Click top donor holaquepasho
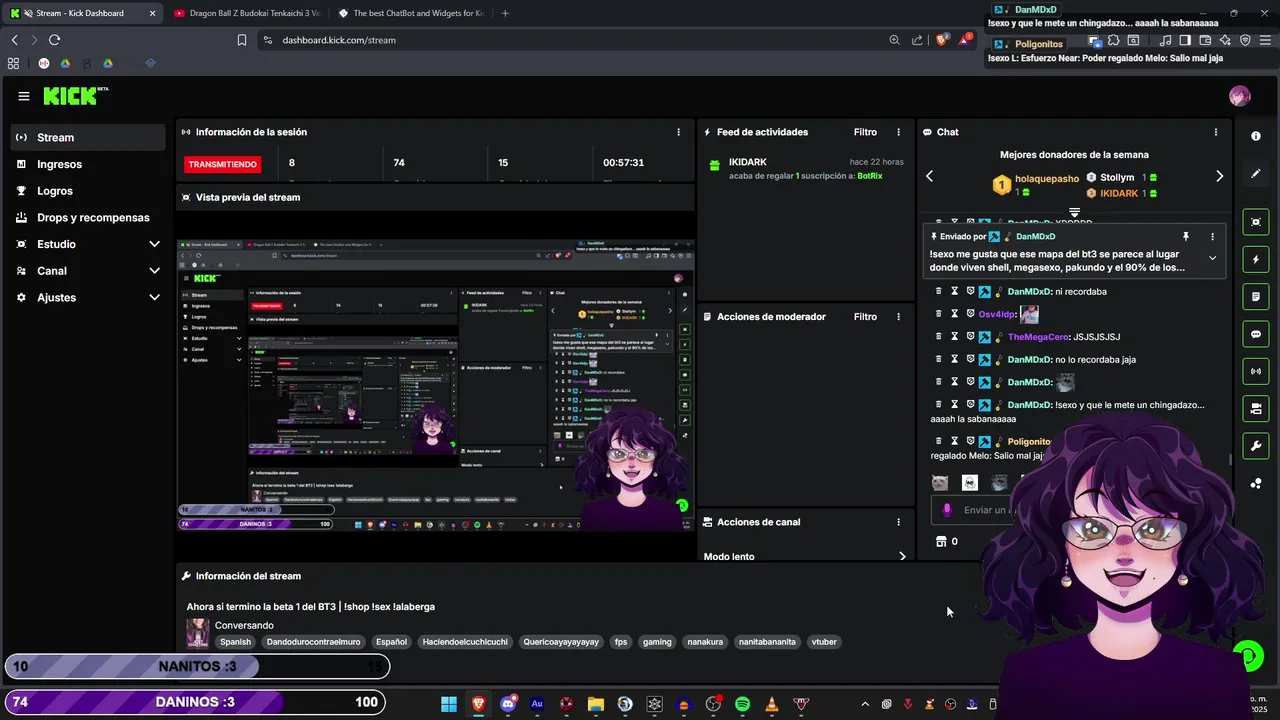The width and height of the screenshot is (1280, 720). click(1047, 179)
